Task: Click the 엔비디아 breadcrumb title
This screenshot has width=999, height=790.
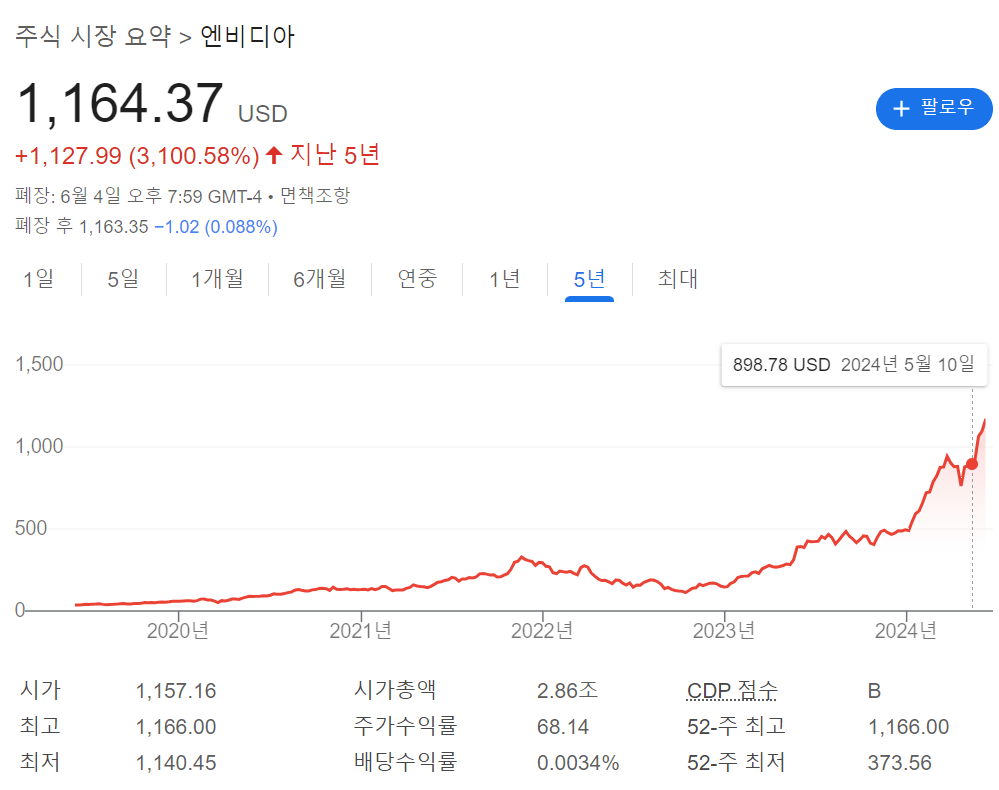Action: (248, 36)
